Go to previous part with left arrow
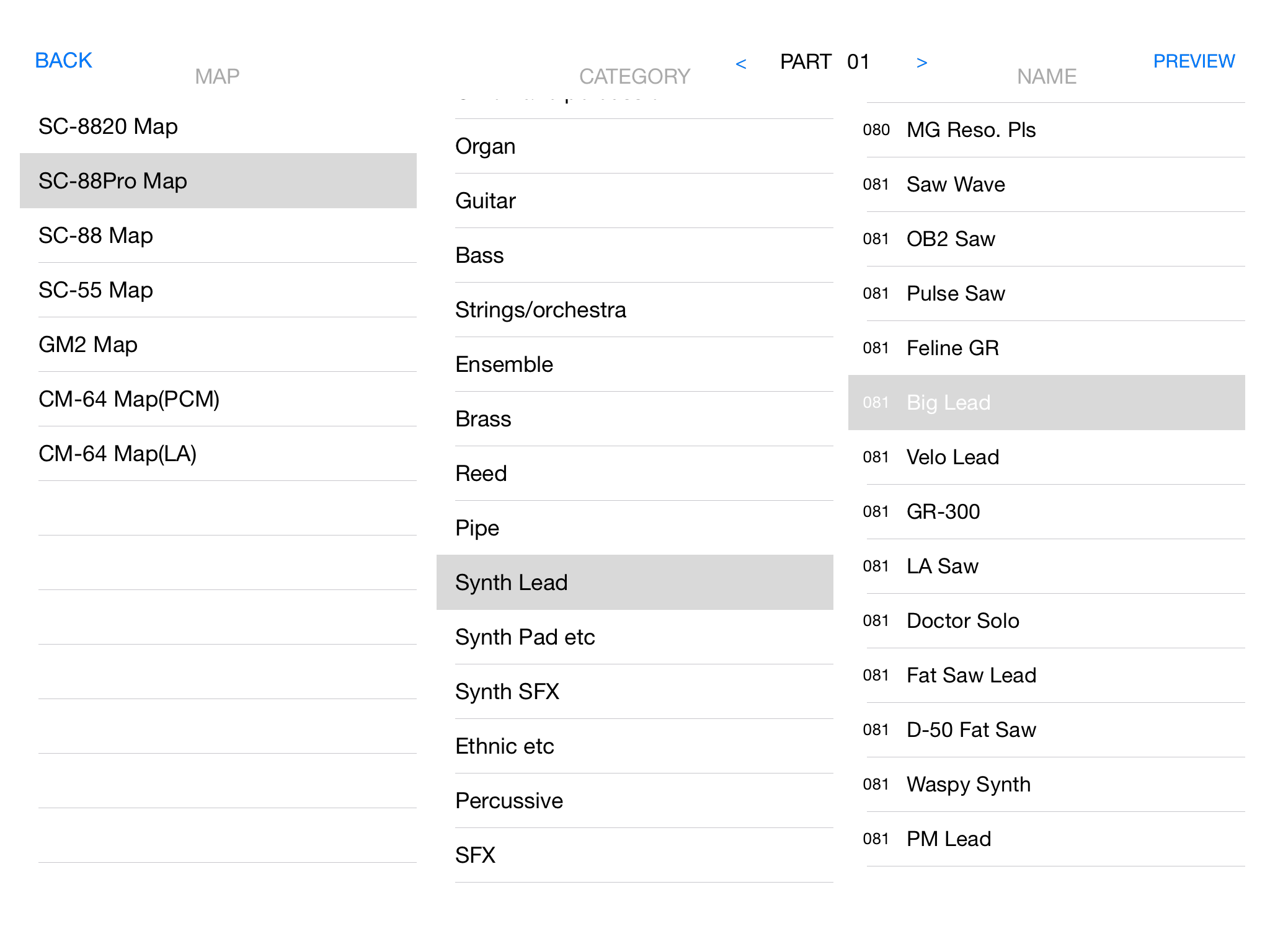1270x952 pixels. pos(741,63)
